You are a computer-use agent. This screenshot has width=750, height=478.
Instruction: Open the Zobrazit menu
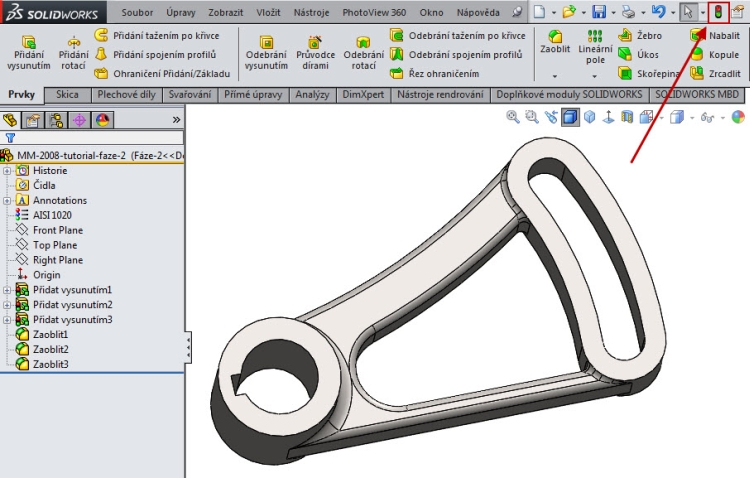[x=225, y=12]
